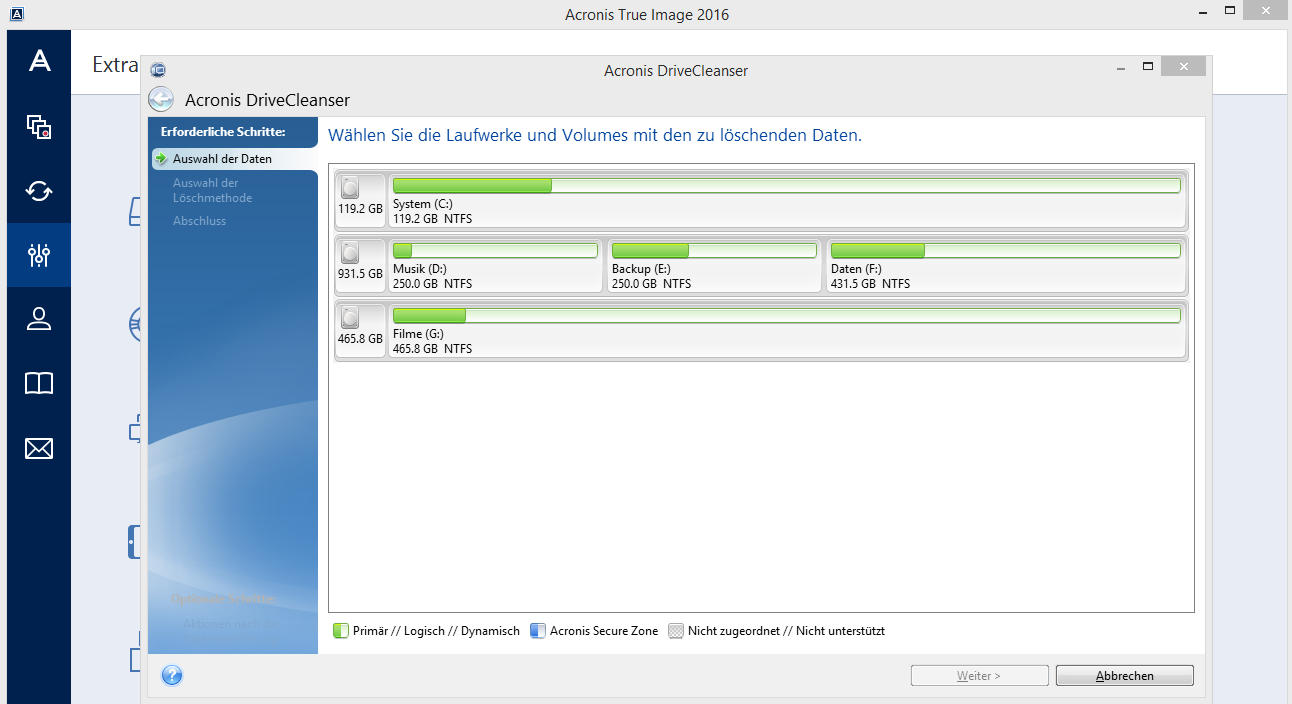Image resolution: width=1292 pixels, height=704 pixels.
Task: Open the Help book icon in the sidebar
Action: 39,383
